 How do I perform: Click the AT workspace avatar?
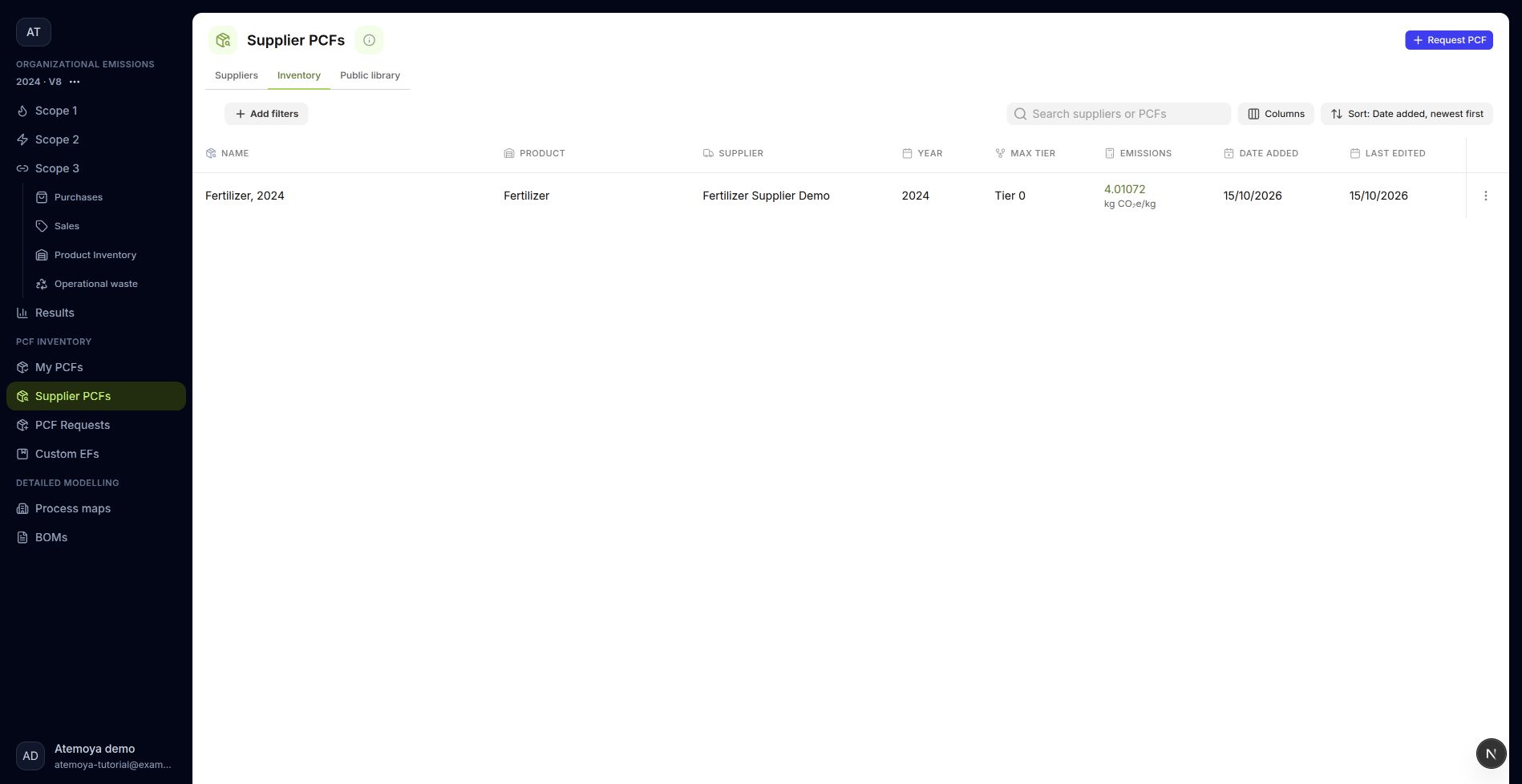point(34,32)
